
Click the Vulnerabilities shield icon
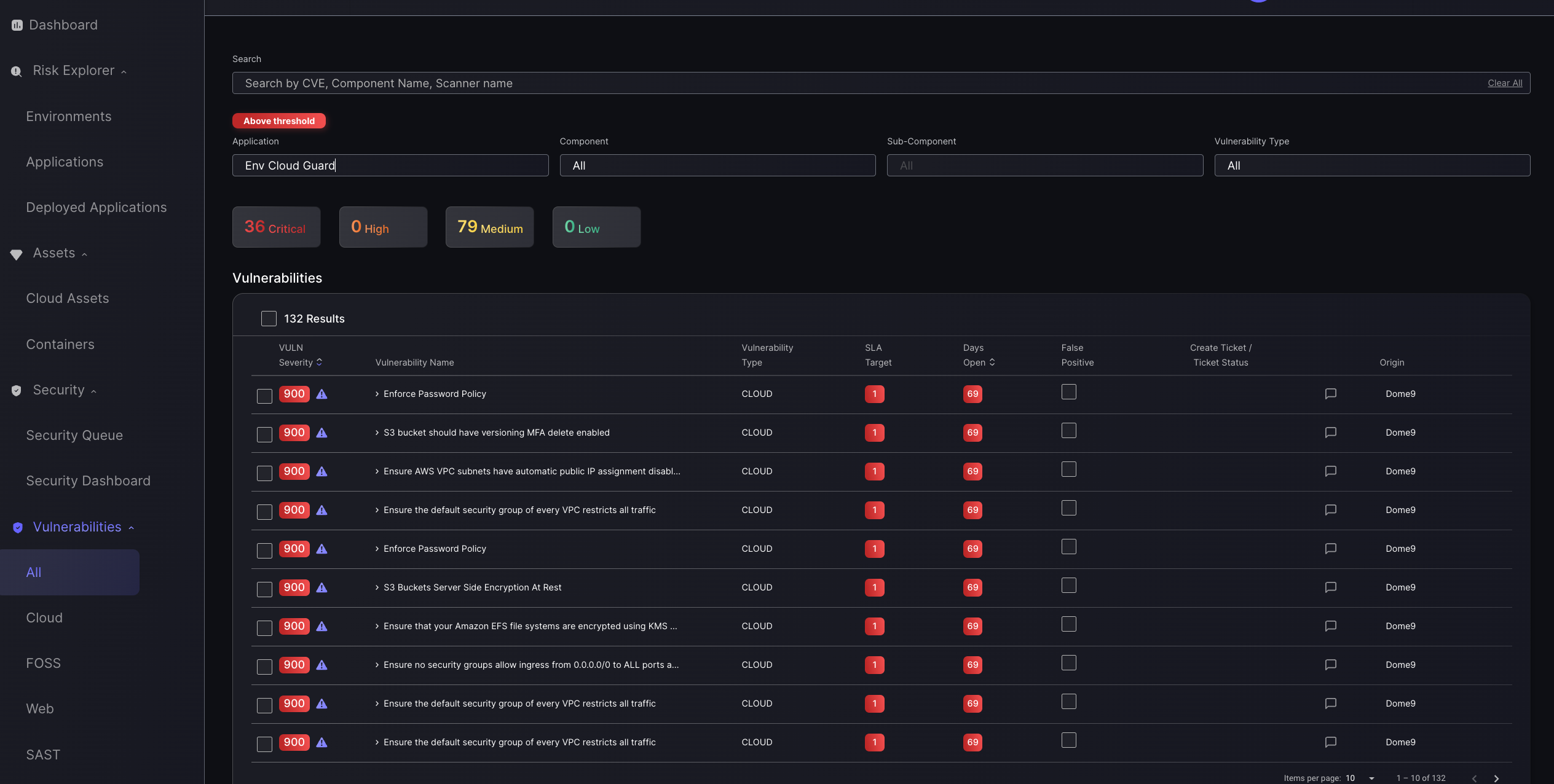pos(17,527)
